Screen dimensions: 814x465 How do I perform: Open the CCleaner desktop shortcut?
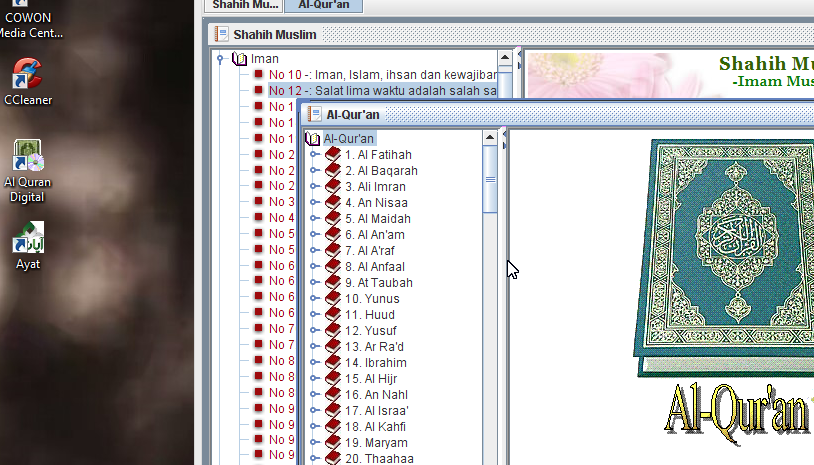coord(28,82)
